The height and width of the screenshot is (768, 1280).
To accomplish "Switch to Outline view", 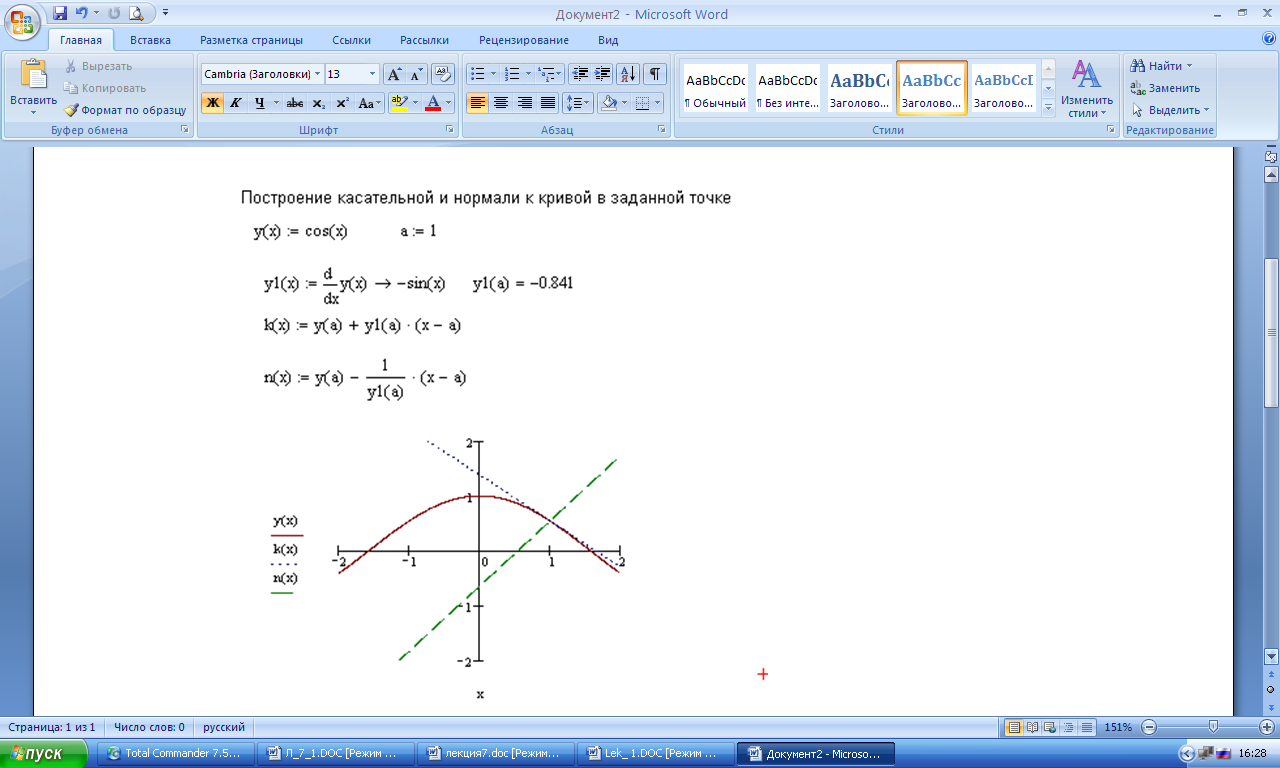I will coord(1069,727).
